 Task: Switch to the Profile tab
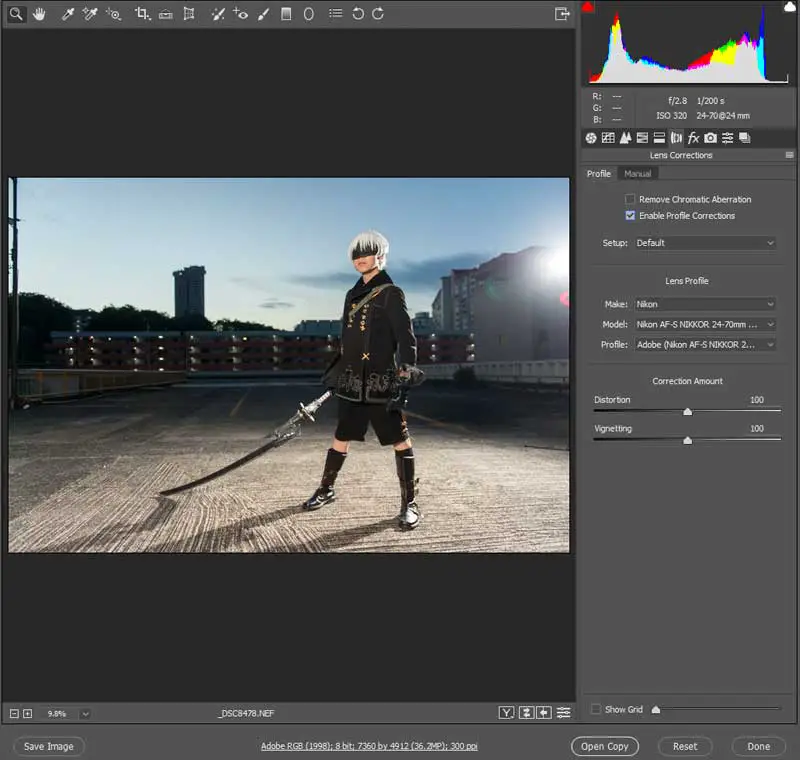click(598, 174)
